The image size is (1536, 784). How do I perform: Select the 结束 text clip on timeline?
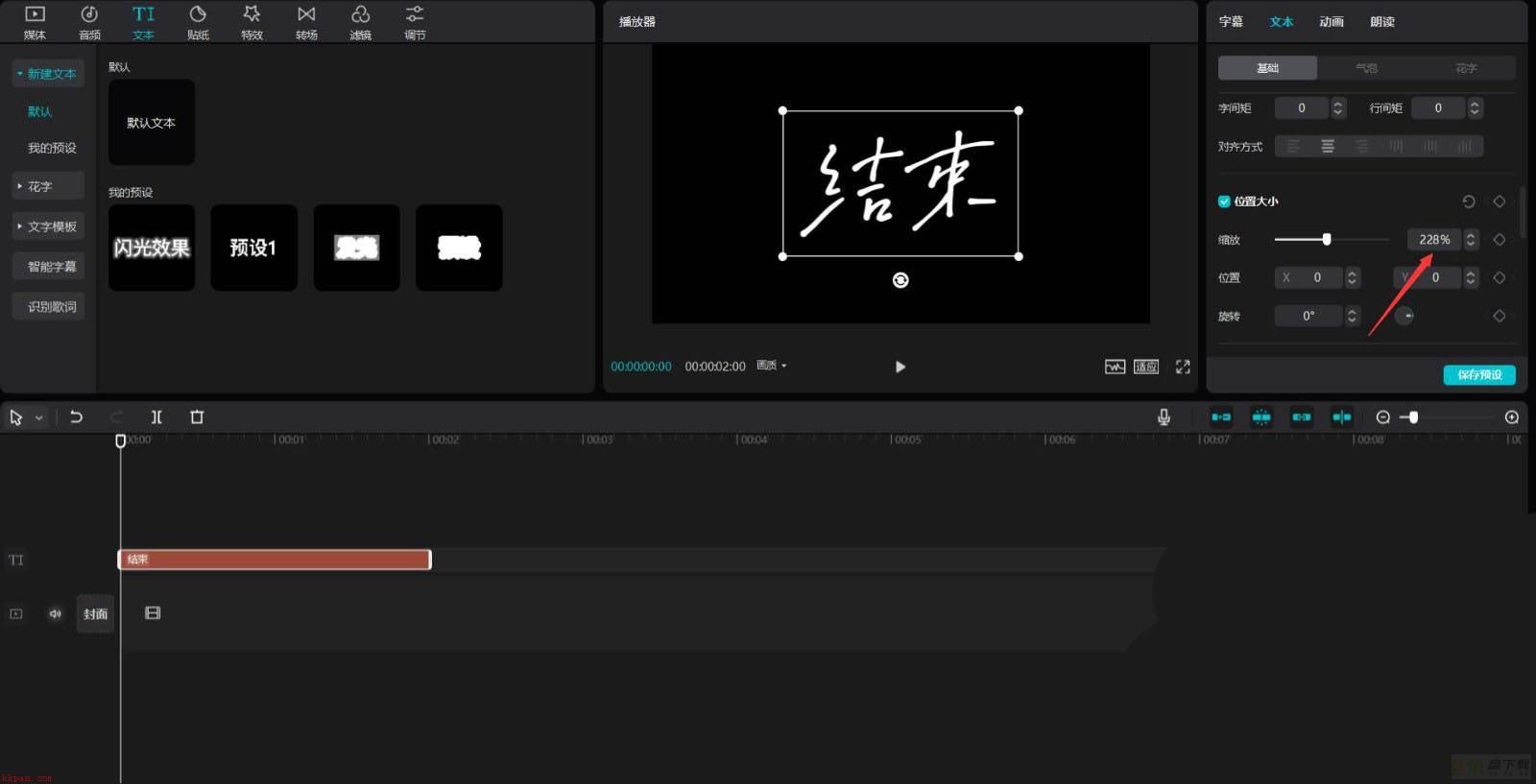point(275,559)
